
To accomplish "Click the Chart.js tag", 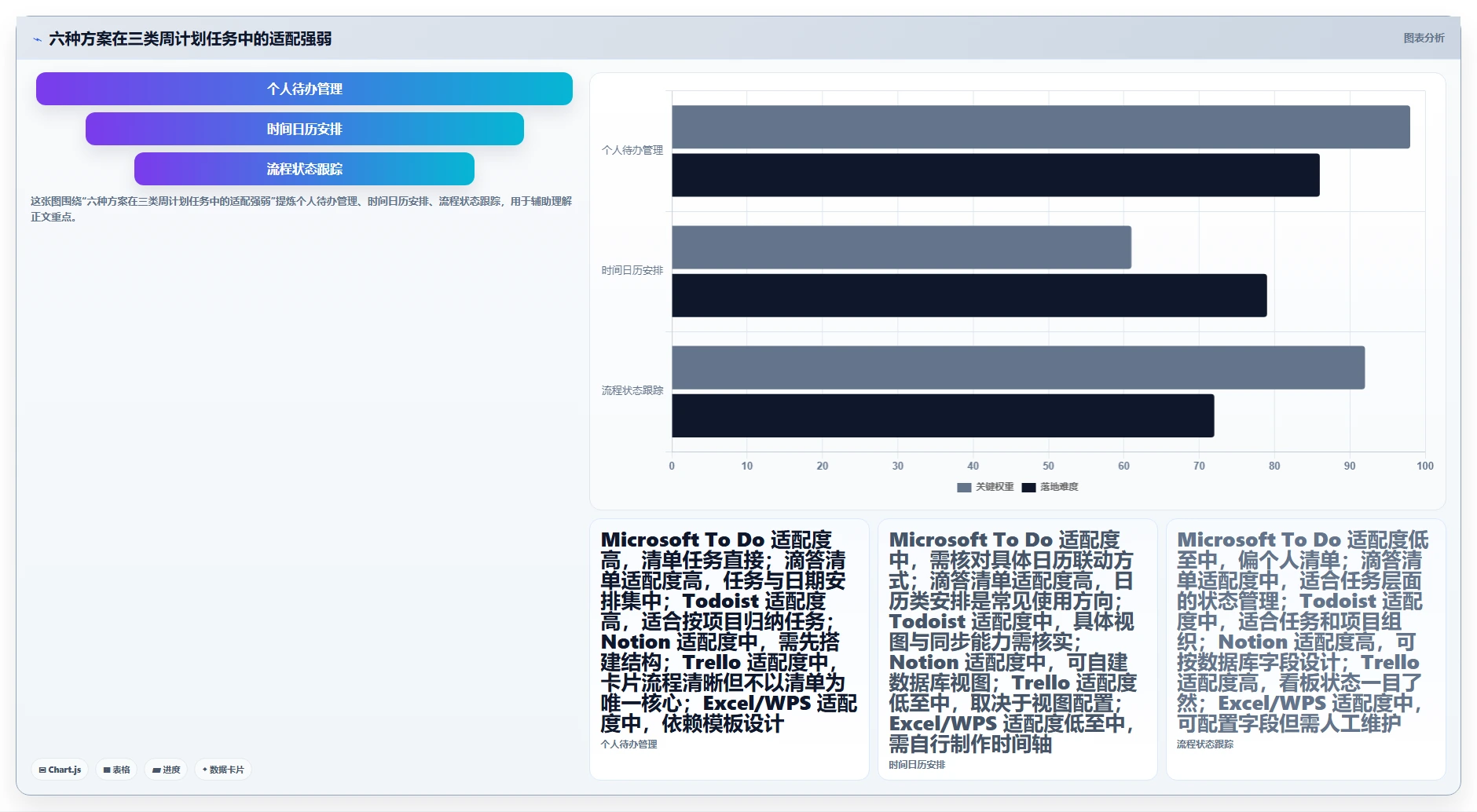I will 60,770.
